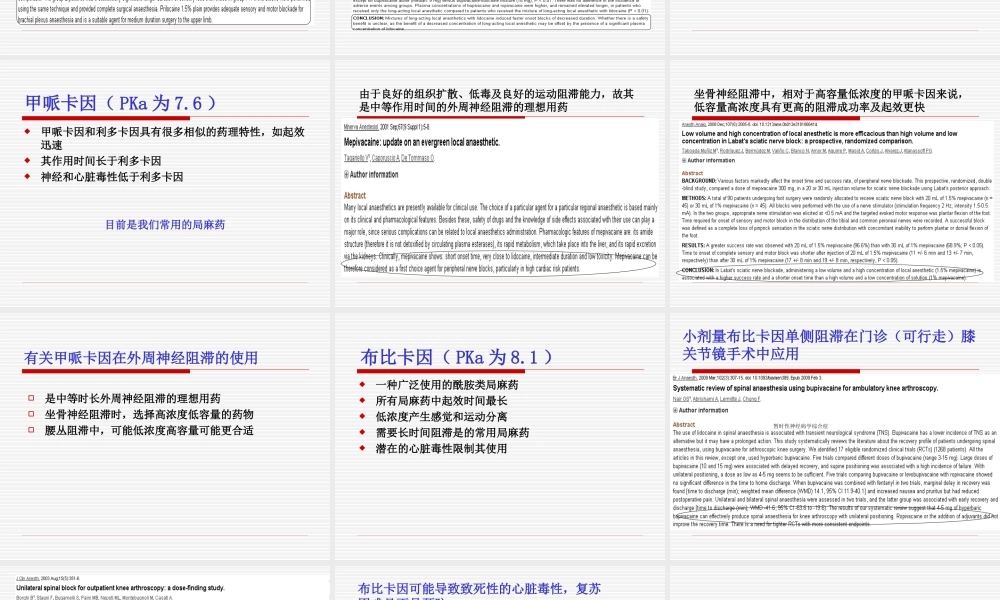Click the Anesth Analg citation link

pyautogui.click(x=691, y=123)
